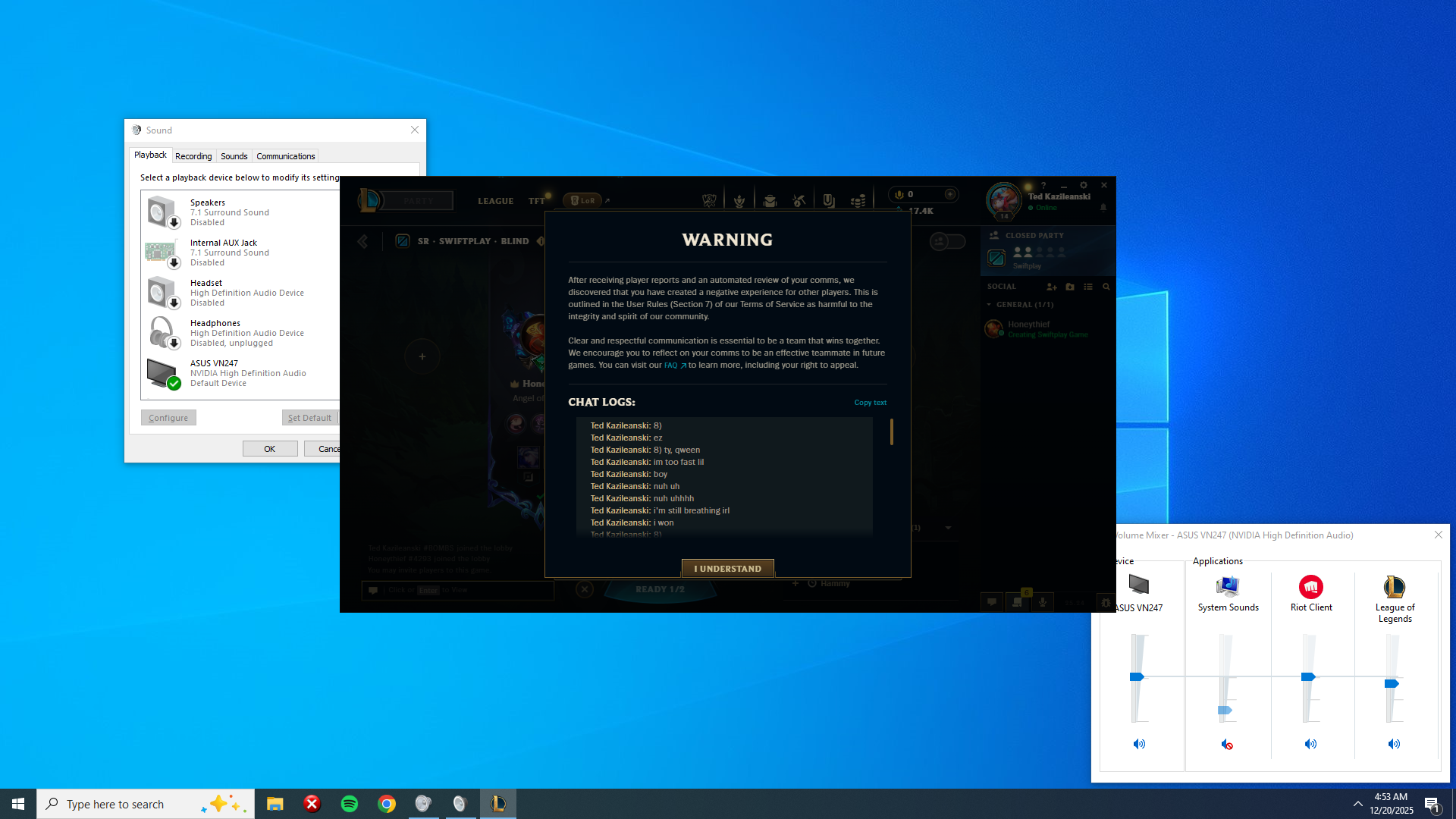Viewport: 1456px width, 819px height.
Task: Click the ASUS VN247 monitor icon in mixer
Action: pos(1138,585)
